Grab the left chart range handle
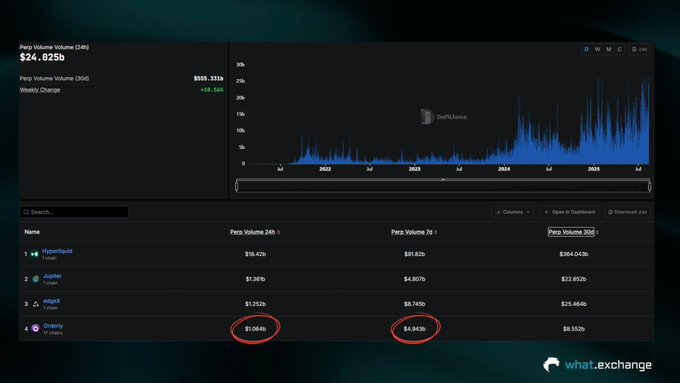This screenshot has width=680, height=383. (236, 187)
